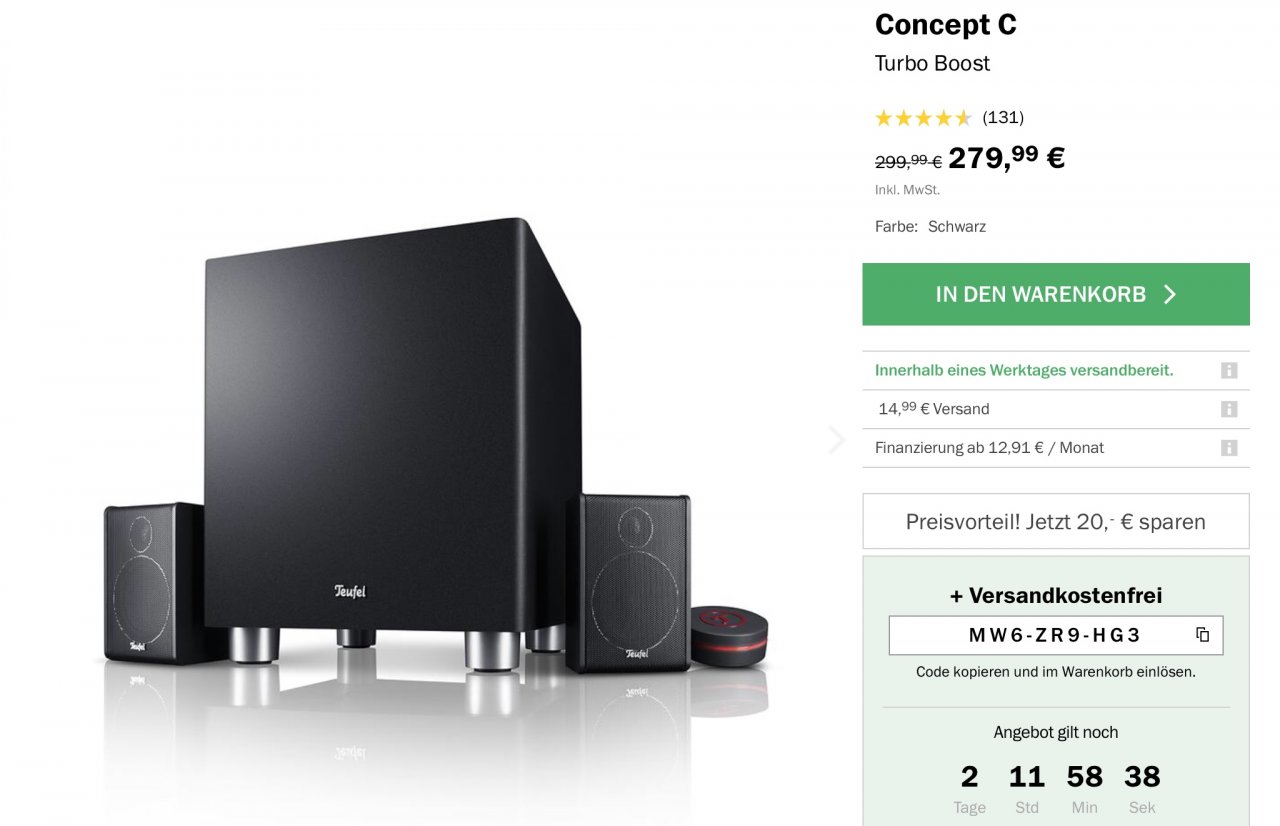Click the Farbe: Schwarz color label
The image size is (1280, 826).
pyautogui.click(x=930, y=227)
